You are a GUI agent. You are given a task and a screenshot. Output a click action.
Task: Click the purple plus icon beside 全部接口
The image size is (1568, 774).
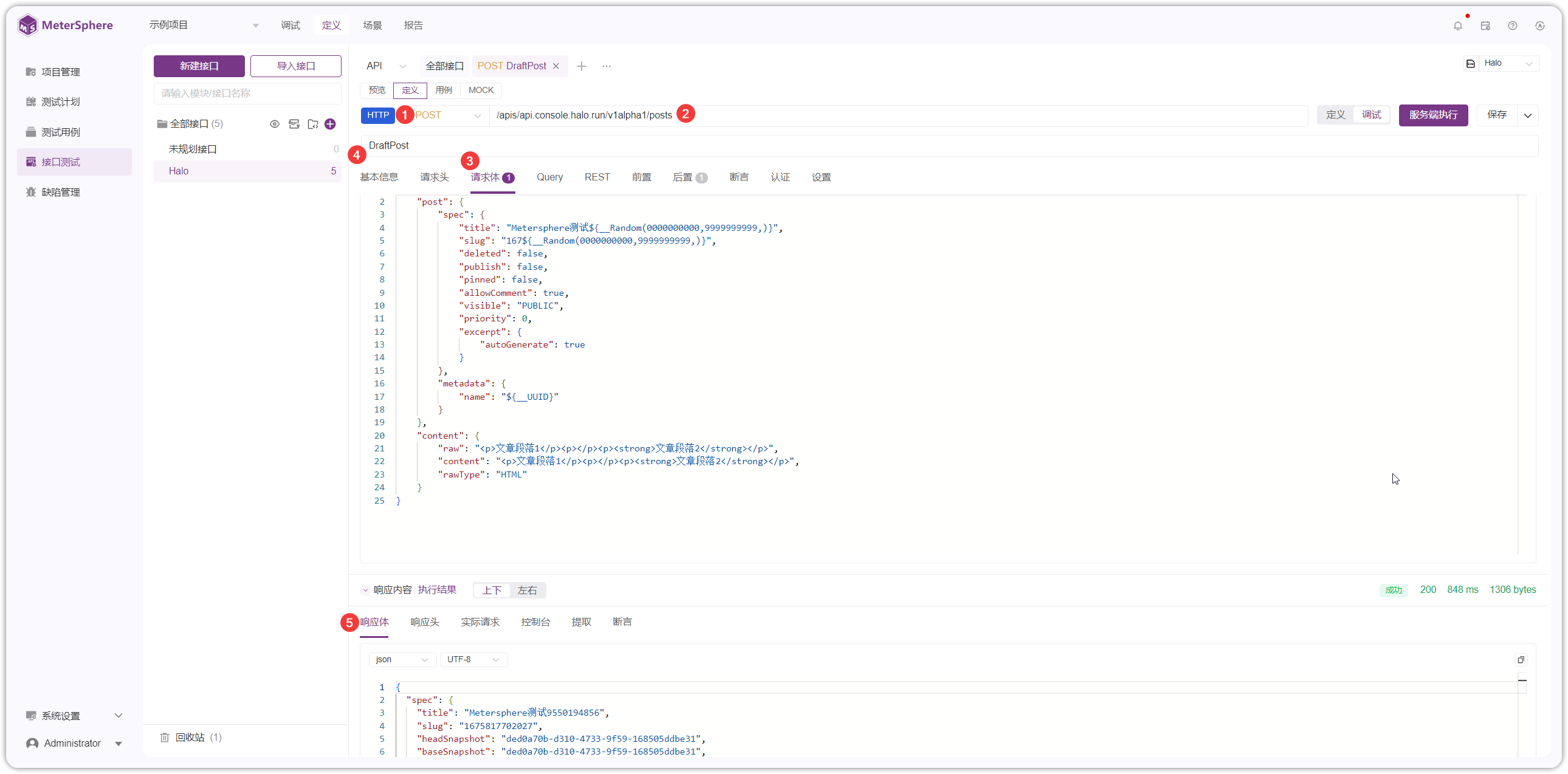click(331, 124)
